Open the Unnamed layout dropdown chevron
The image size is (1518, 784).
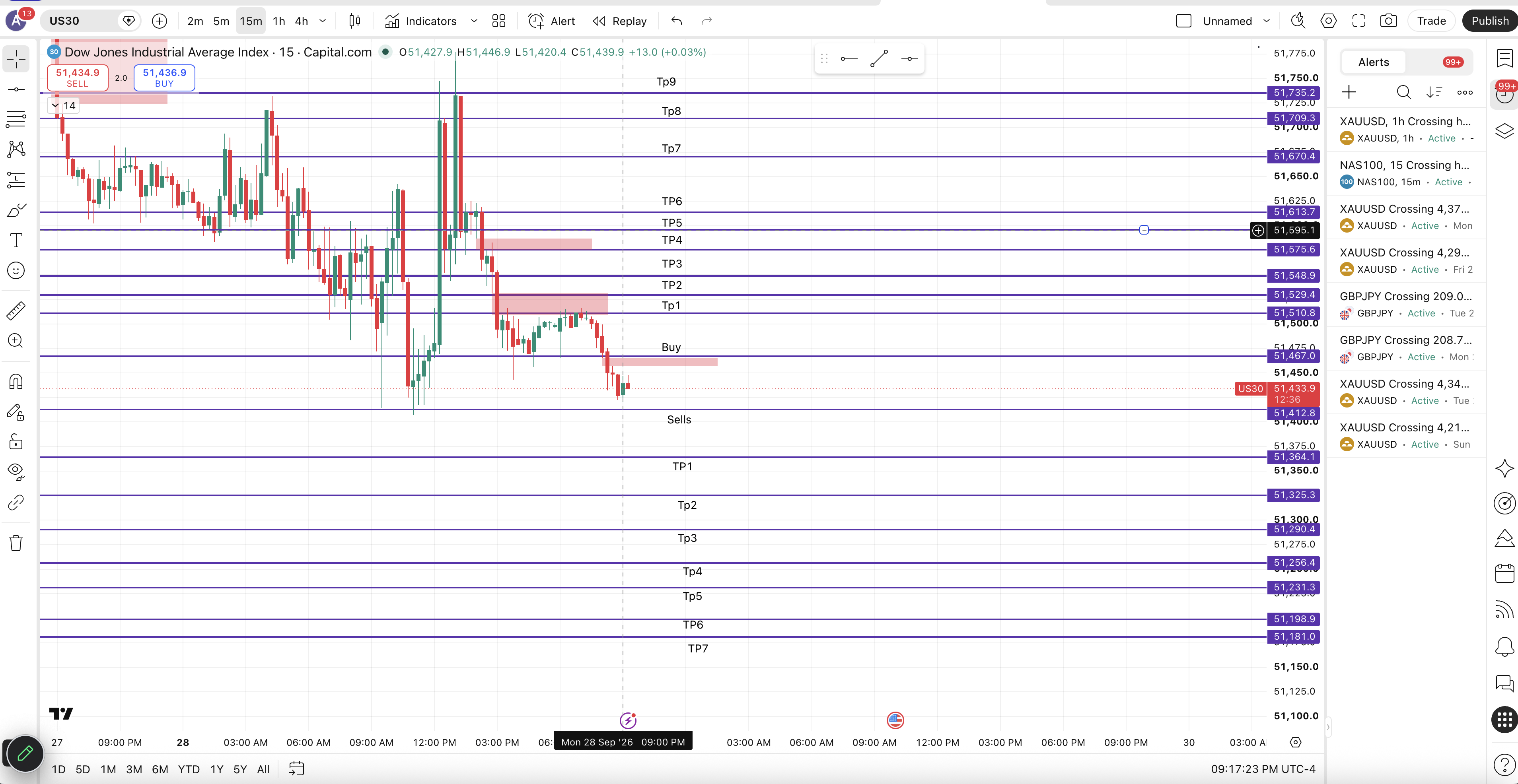[1266, 21]
